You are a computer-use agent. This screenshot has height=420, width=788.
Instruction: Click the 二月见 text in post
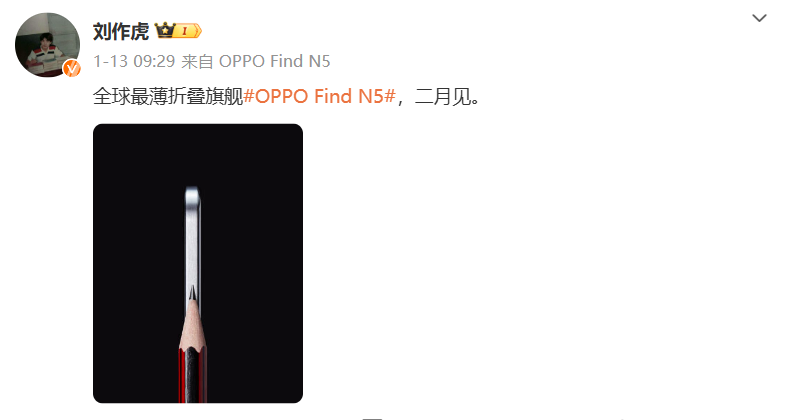[x=443, y=96]
